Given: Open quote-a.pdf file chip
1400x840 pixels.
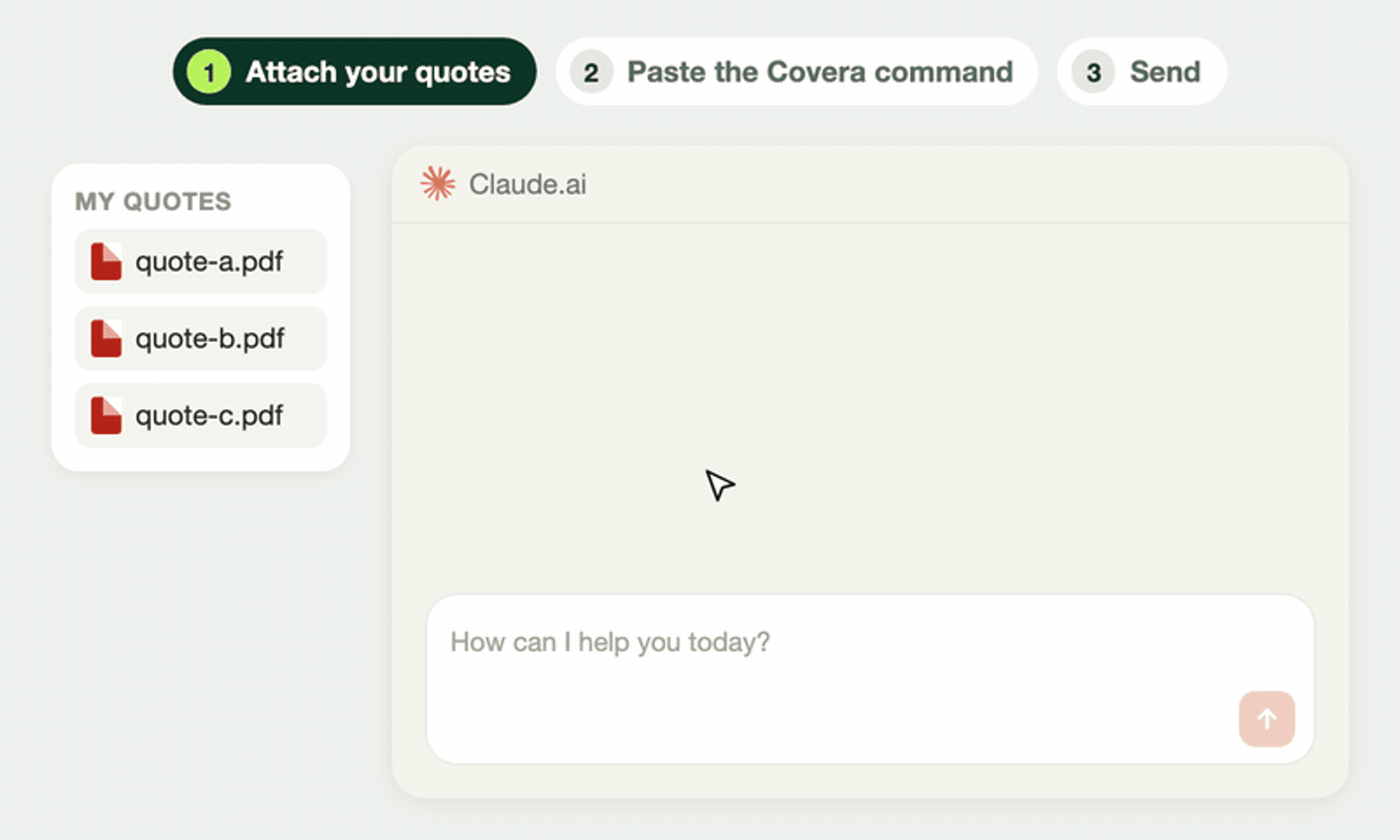Looking at the screenshot, I should [200, 261].
